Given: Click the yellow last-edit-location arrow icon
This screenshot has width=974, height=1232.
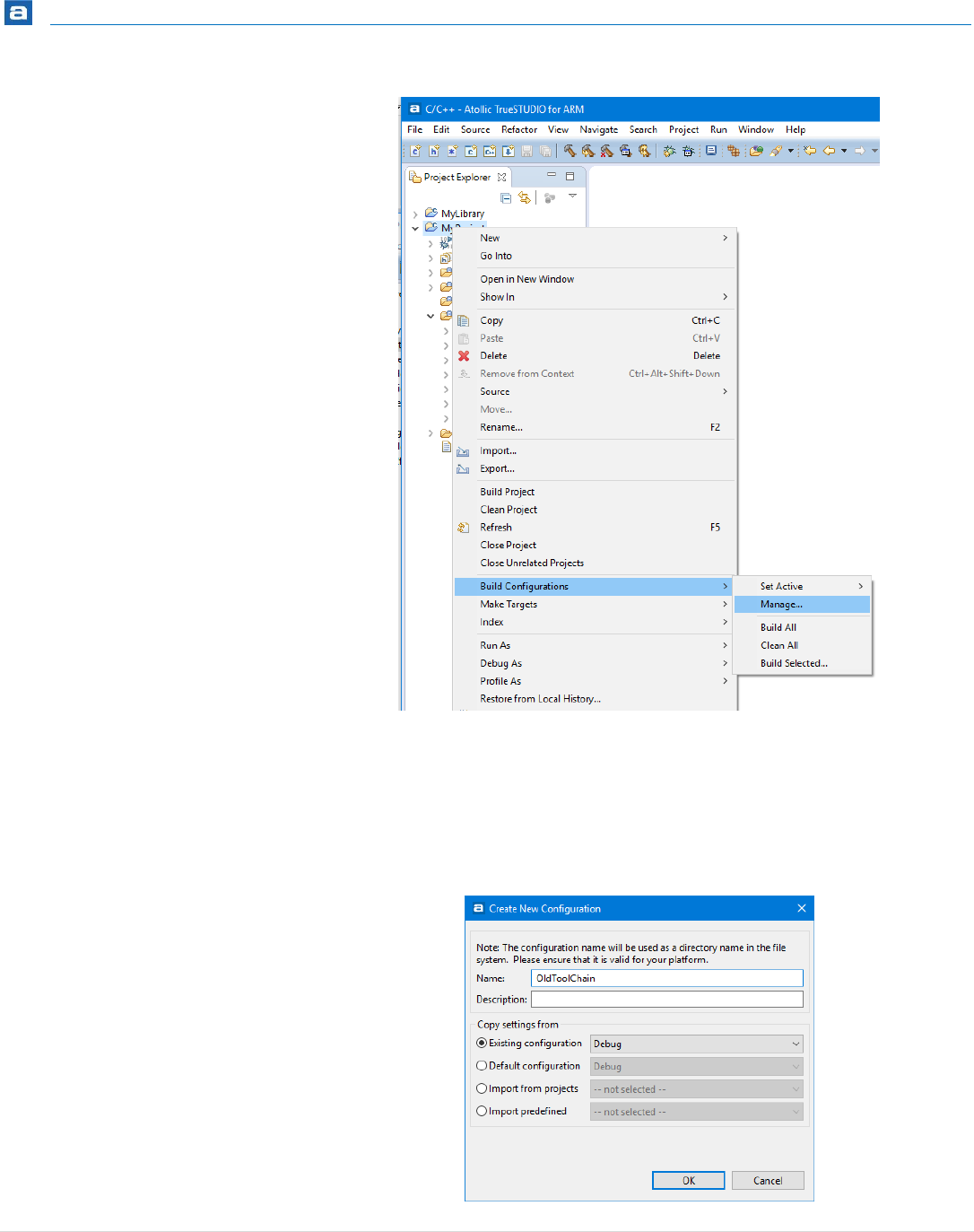Looking at the screenshot, I should [x=810, y=151].
